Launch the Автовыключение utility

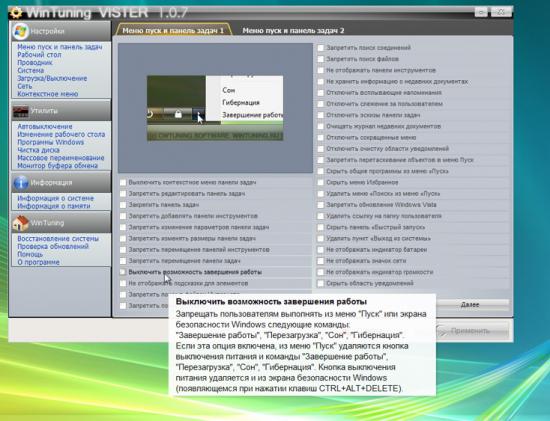(x=45, y=126)
